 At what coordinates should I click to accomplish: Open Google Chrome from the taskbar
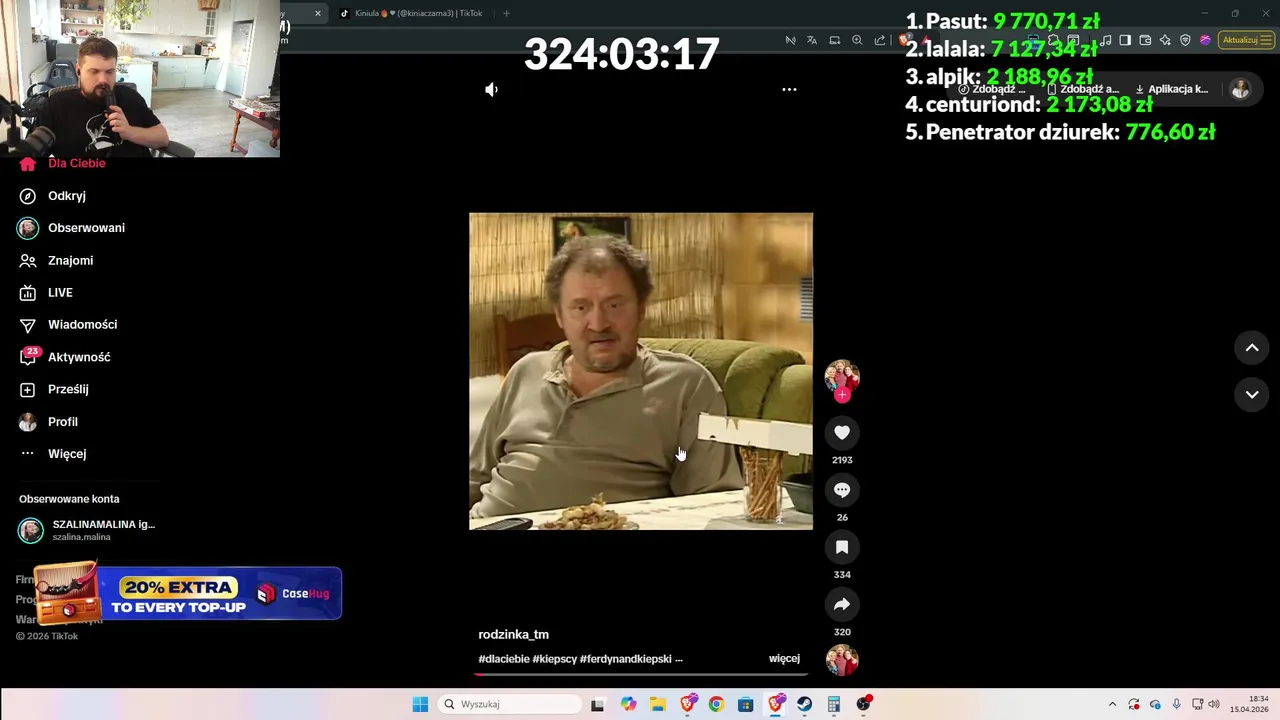click(716, 704)
